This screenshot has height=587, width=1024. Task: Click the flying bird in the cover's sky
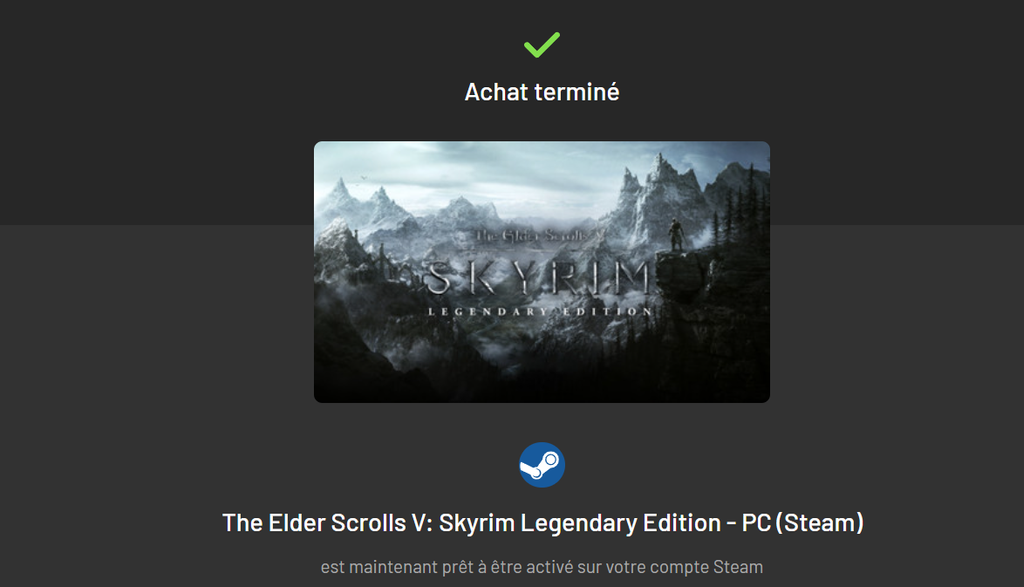[x=364, y=177]
